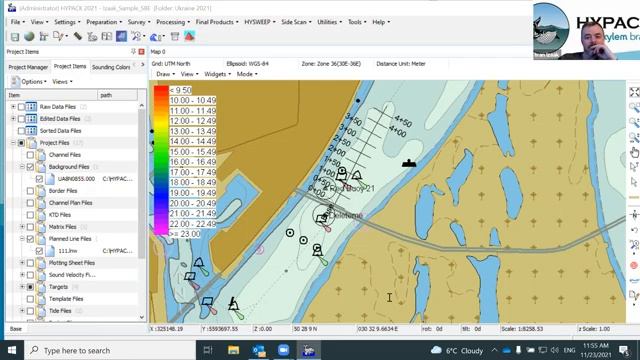Uncheck the Background Files checkbox
Viewport: 640px width, 360px height.
[x=30, y=167]
